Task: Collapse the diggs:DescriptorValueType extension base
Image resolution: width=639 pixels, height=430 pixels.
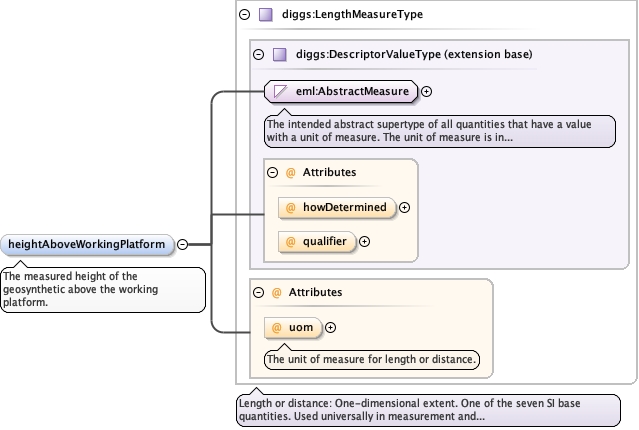Action: [258, 54]
